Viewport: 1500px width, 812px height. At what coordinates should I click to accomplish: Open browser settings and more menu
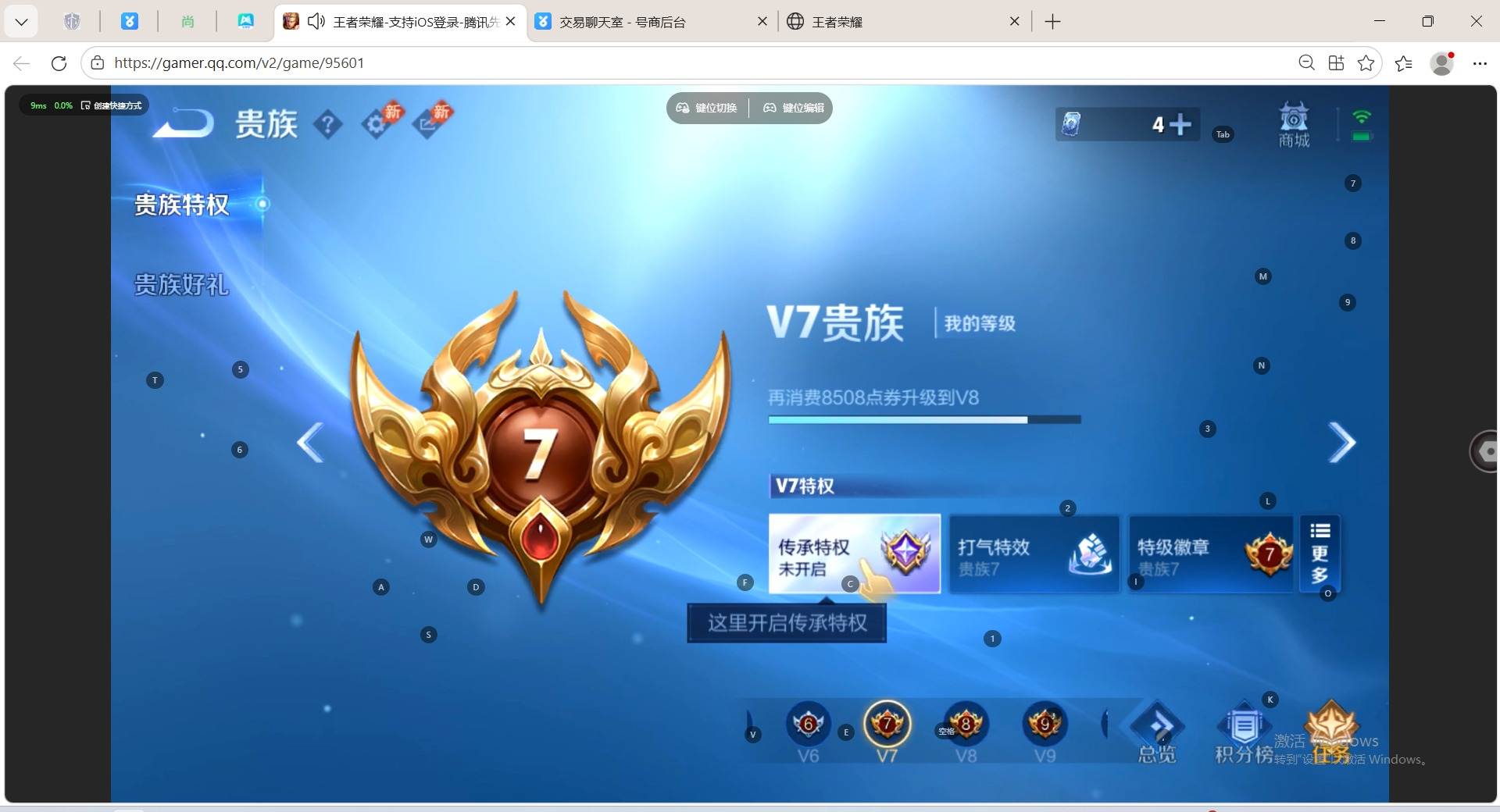coord(1480,63)
